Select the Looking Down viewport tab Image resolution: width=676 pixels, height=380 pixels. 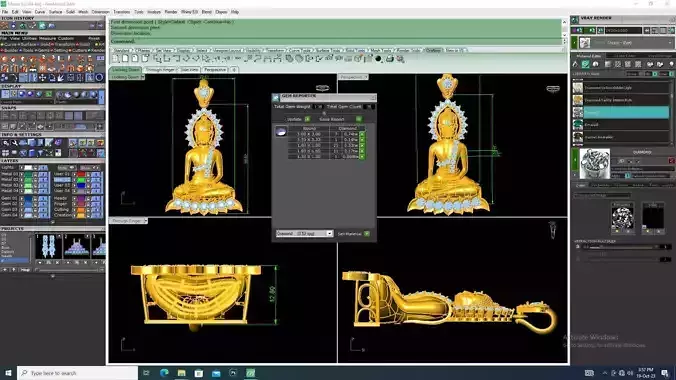click(126, 69)
